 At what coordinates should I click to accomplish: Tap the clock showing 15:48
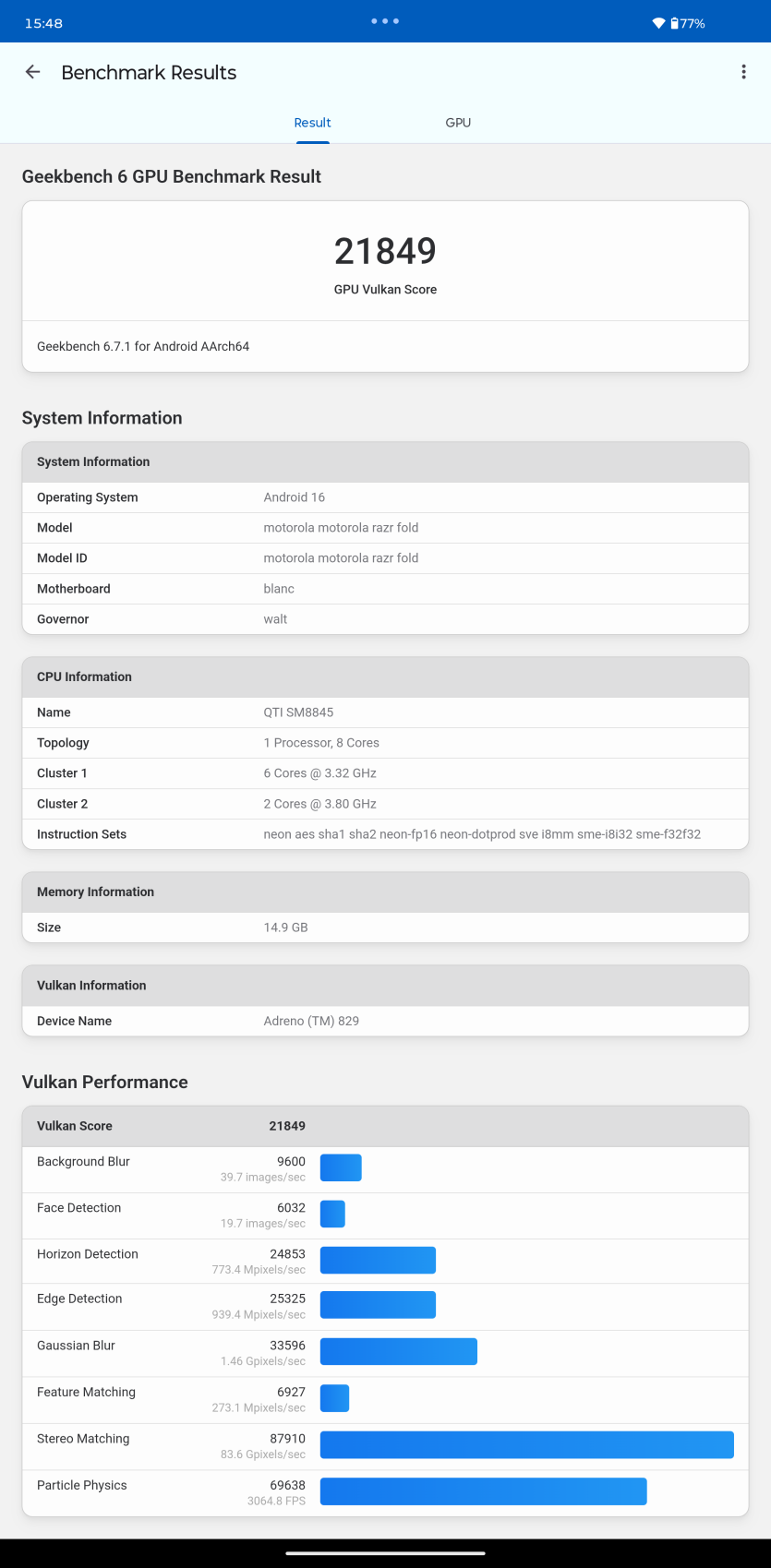point(43,23)
